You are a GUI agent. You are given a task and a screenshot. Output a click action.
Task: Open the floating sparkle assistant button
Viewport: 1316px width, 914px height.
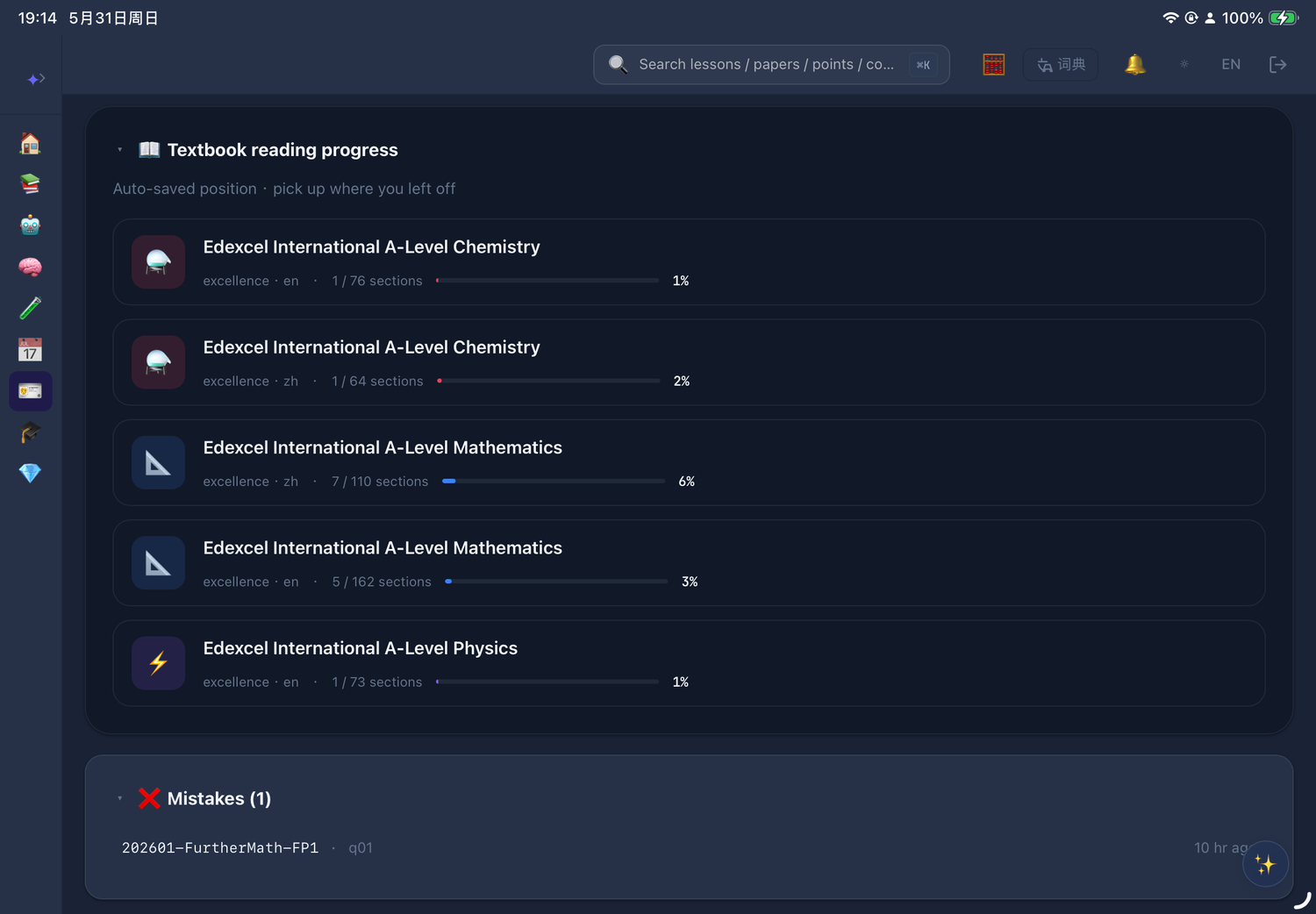(x=1265, y=864)
